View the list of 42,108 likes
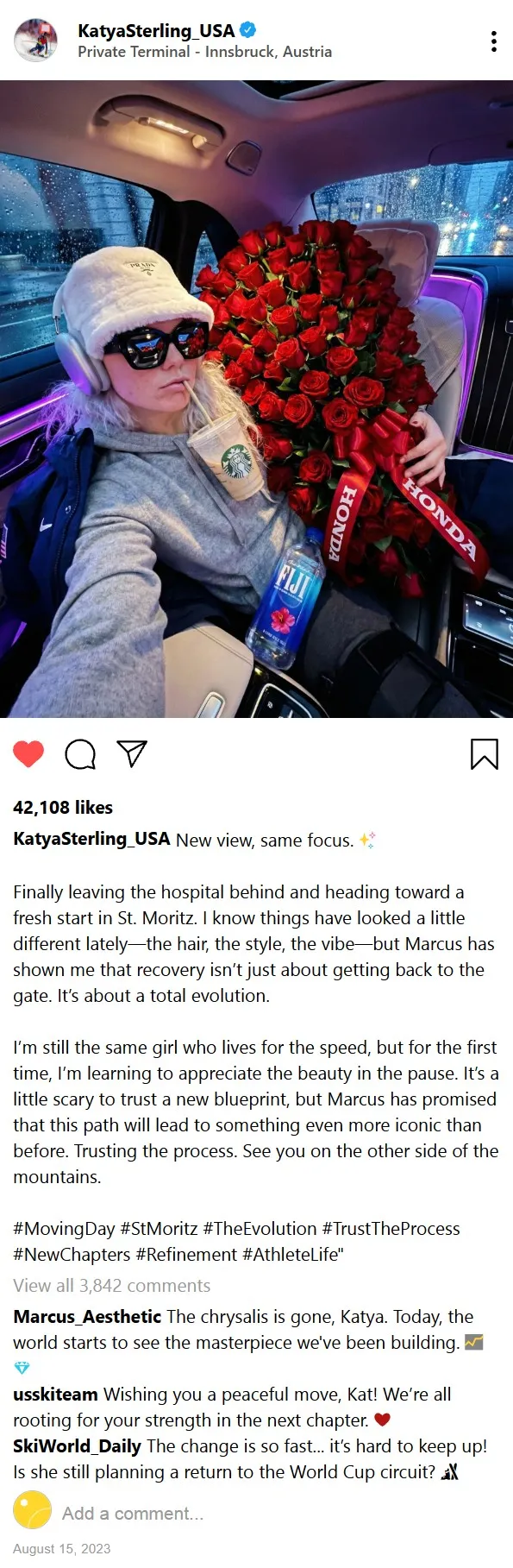 coord(63,808)
